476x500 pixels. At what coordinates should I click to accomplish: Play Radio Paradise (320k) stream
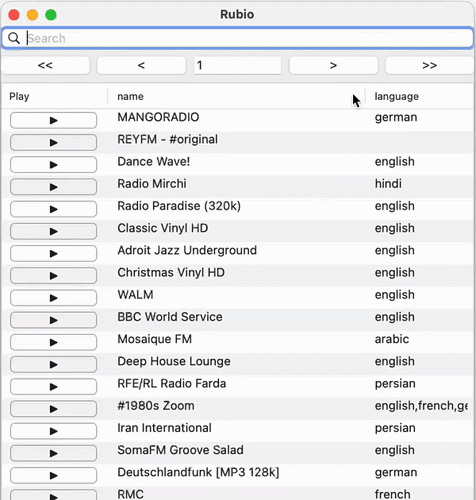pyautogui.click(x=53, y=209)
